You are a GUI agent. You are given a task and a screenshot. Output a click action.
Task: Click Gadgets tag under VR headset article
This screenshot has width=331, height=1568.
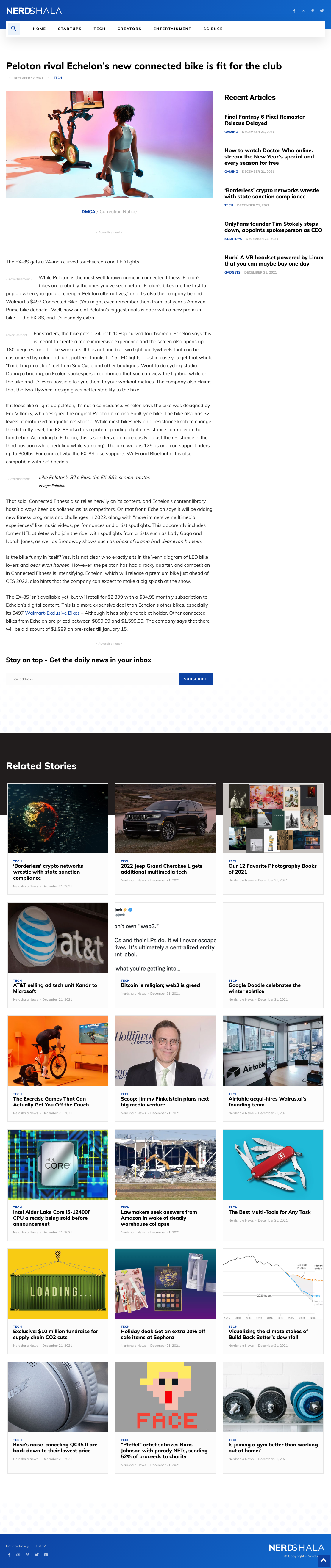click(232, 272)
